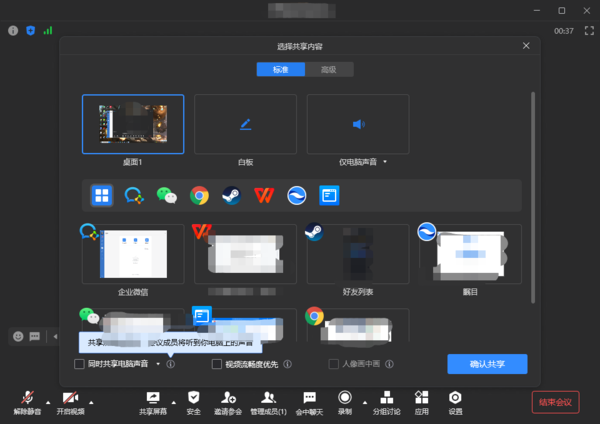Select the WPS Office icon in filter row
Viewport: 600px width, 424px height.
pos(263,196)
